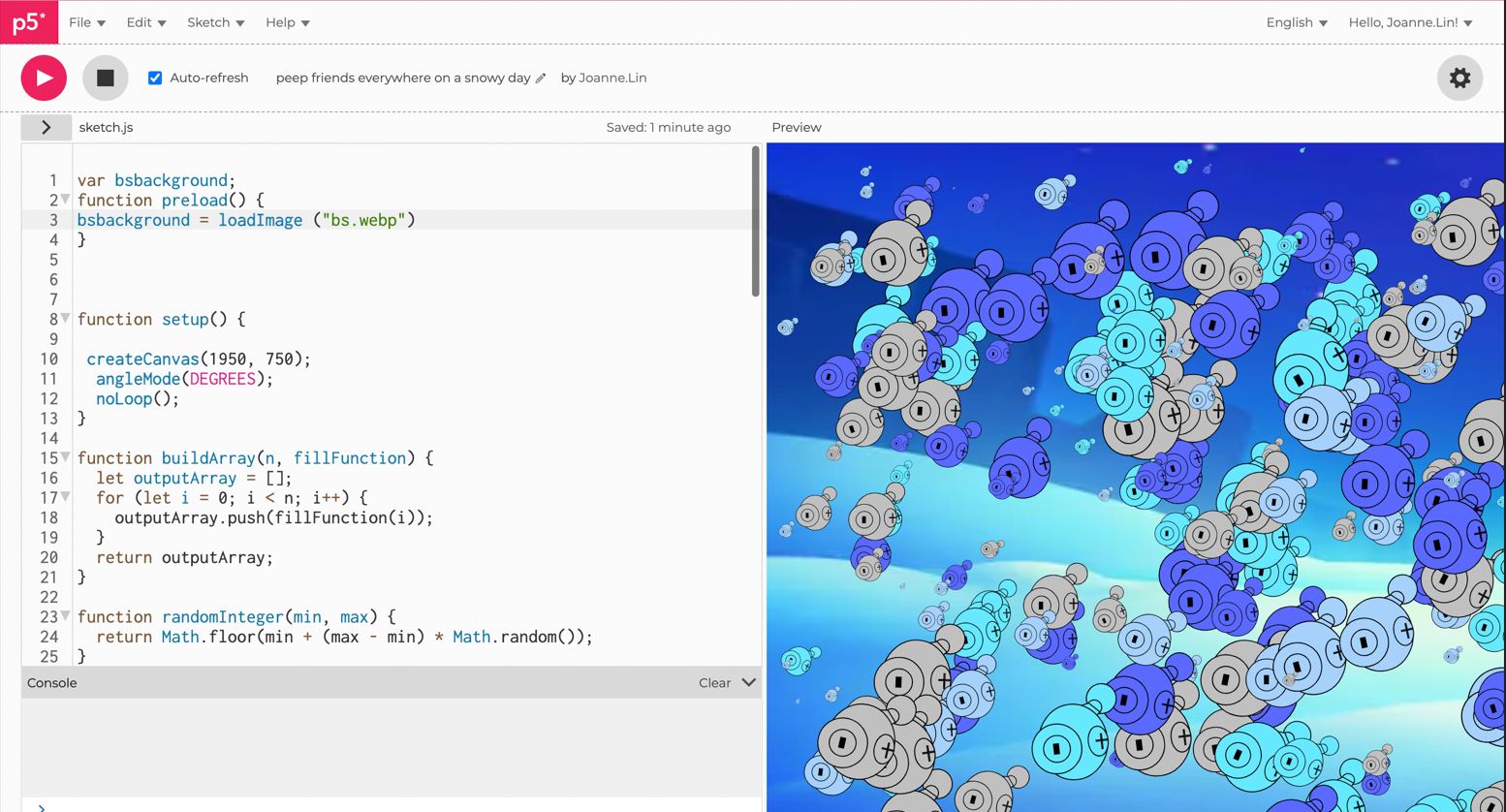Collapse the buildArray function at line 15
The width and height of the screenshot is (1506, 812).
click(66, 457)
